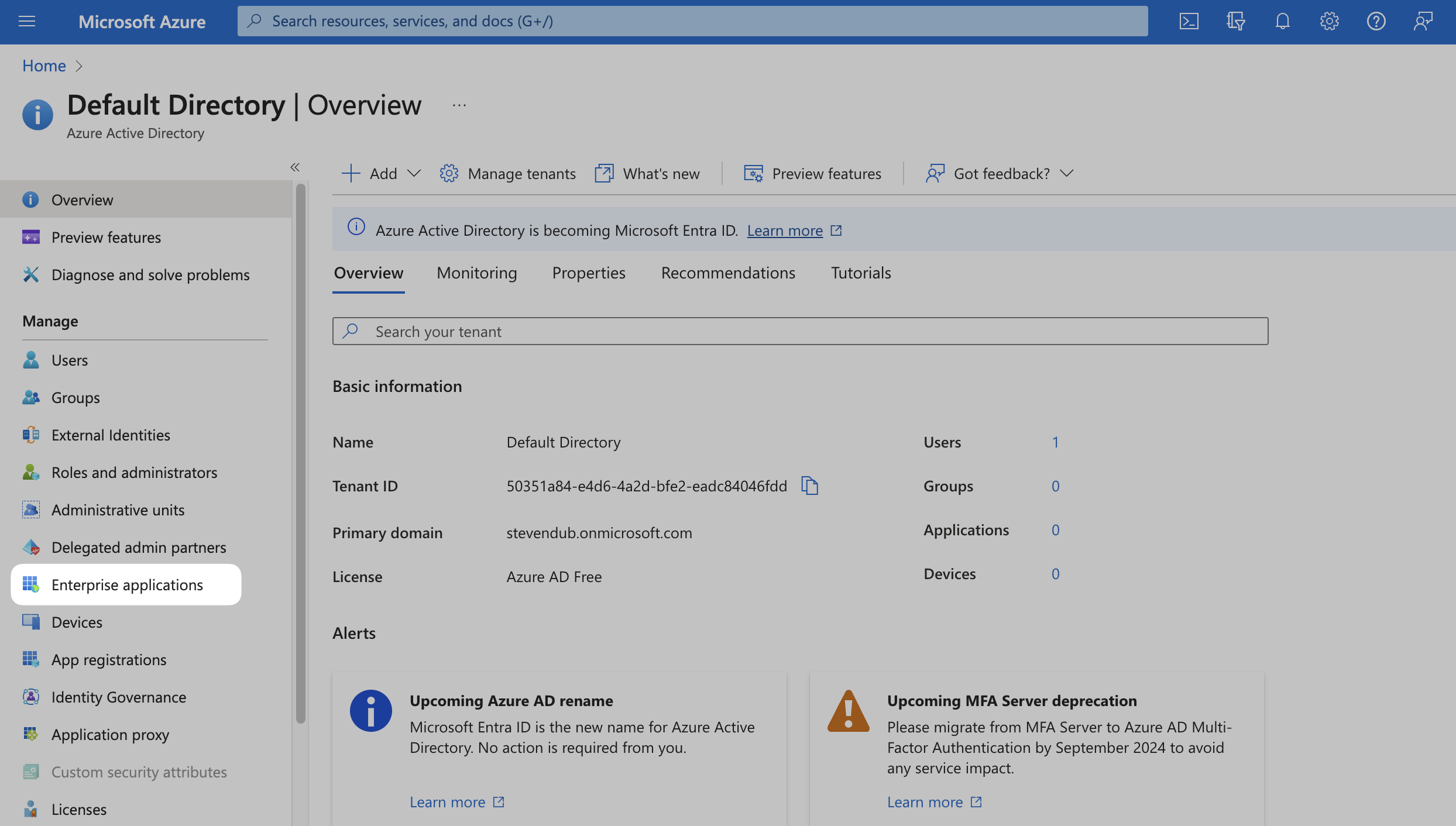
Task: Collapse the left navigation pane
Action: click(295, 167)
